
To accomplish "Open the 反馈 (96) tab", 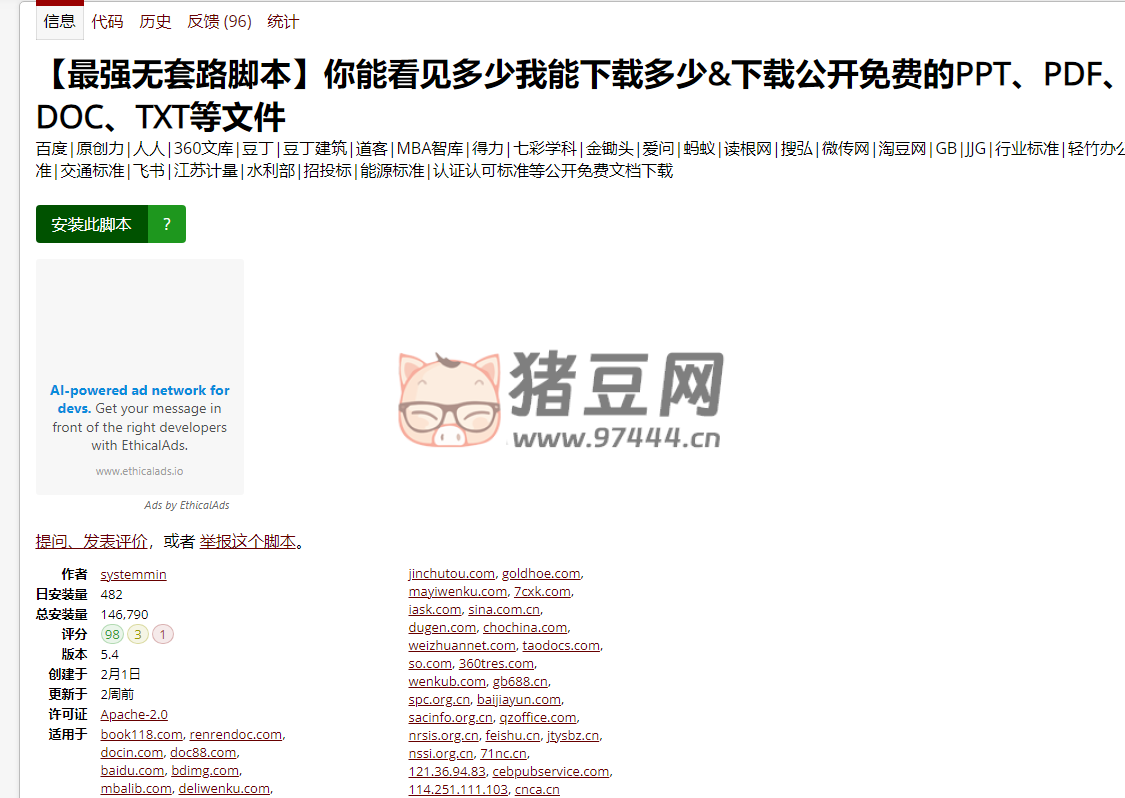I will (x=219, y=21).
